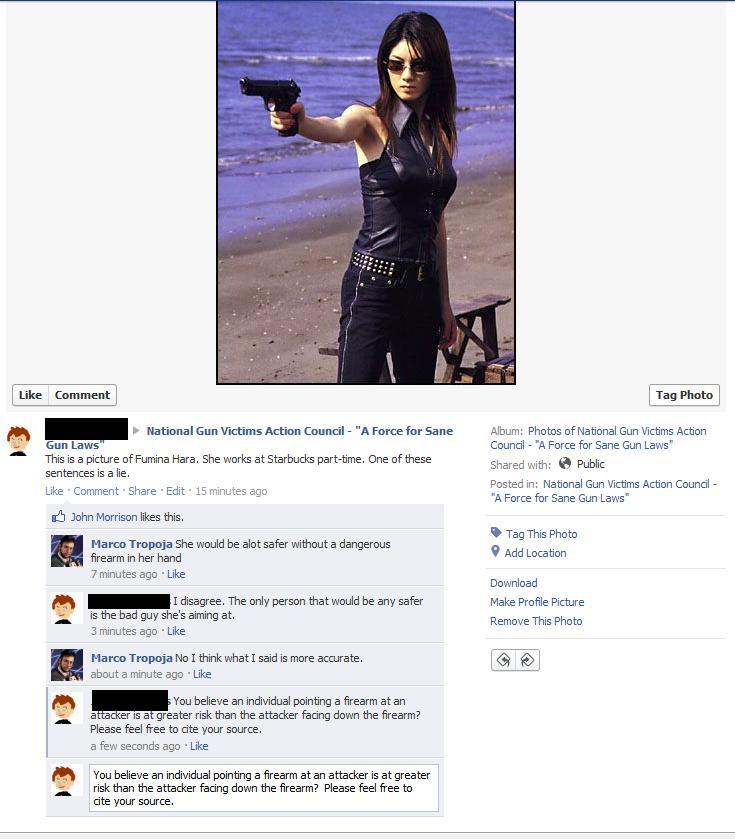The image size is (735, 839).
Task: Click the Share link under the caption
Action: (x=142, y=491)
